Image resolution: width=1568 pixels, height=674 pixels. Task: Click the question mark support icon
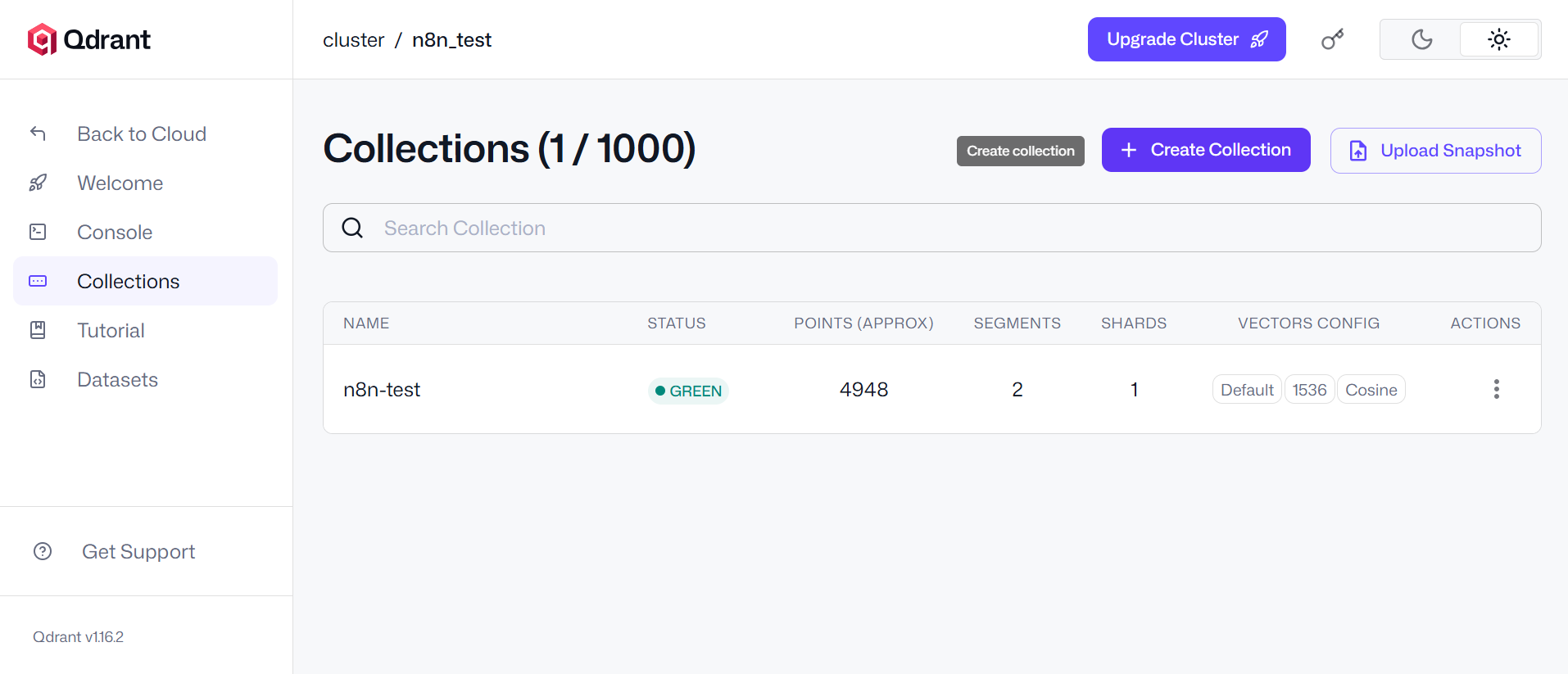[43, 551]
